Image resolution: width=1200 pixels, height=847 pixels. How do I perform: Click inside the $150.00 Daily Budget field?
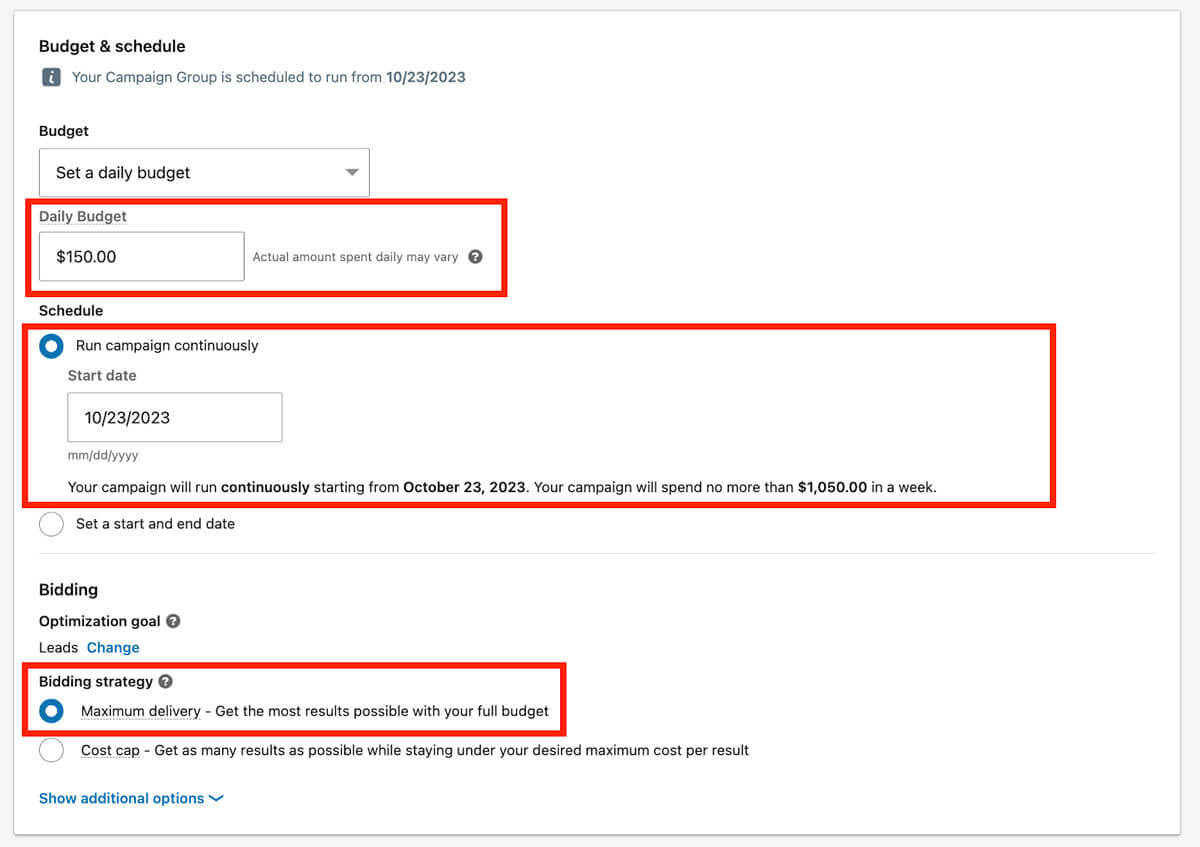140,256
